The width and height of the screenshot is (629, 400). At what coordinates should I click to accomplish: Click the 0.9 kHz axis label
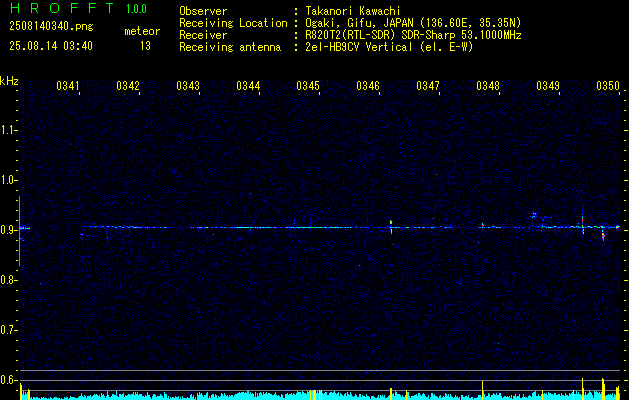pos(8,230)
